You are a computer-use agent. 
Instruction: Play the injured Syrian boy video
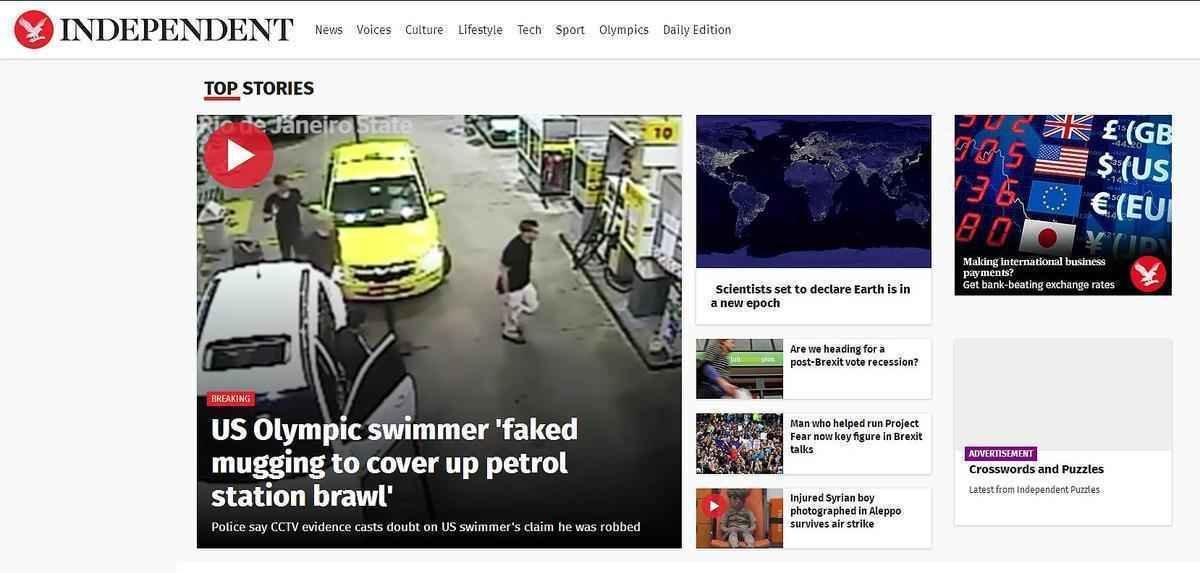click(713, 506)
